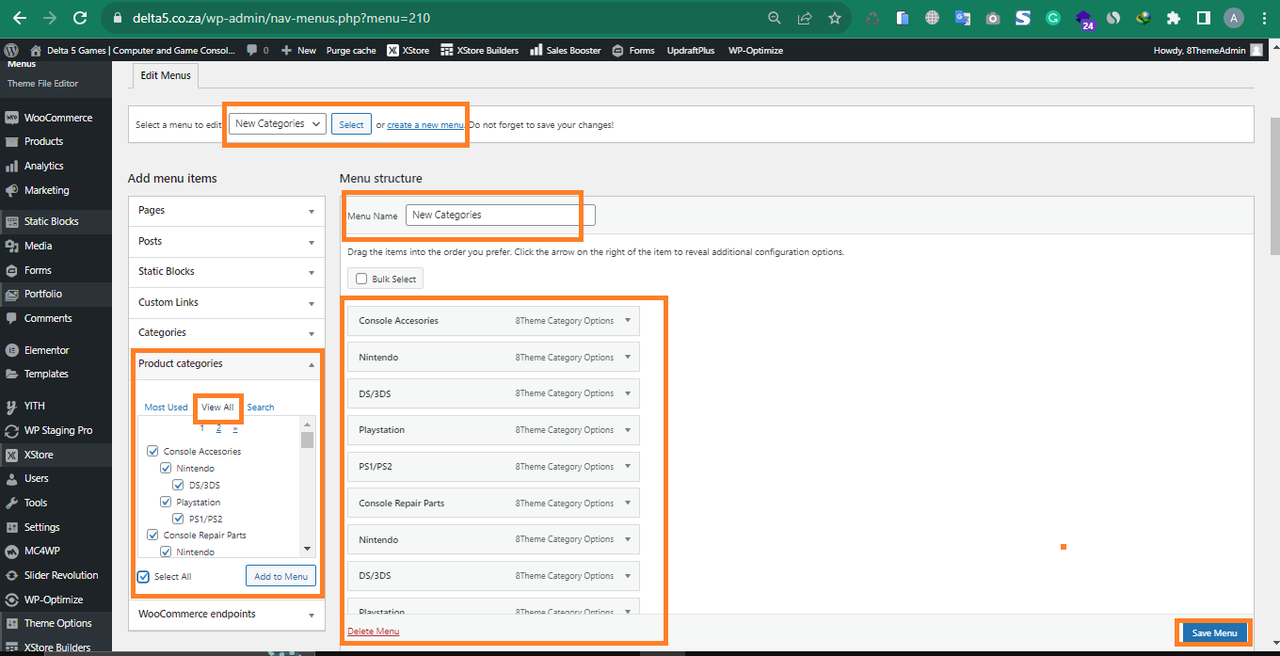Click the WordPress logo in the admin bar
The width and height of the screenshot is (1280, 656).
pyautogui.click(x=12, y=50)
